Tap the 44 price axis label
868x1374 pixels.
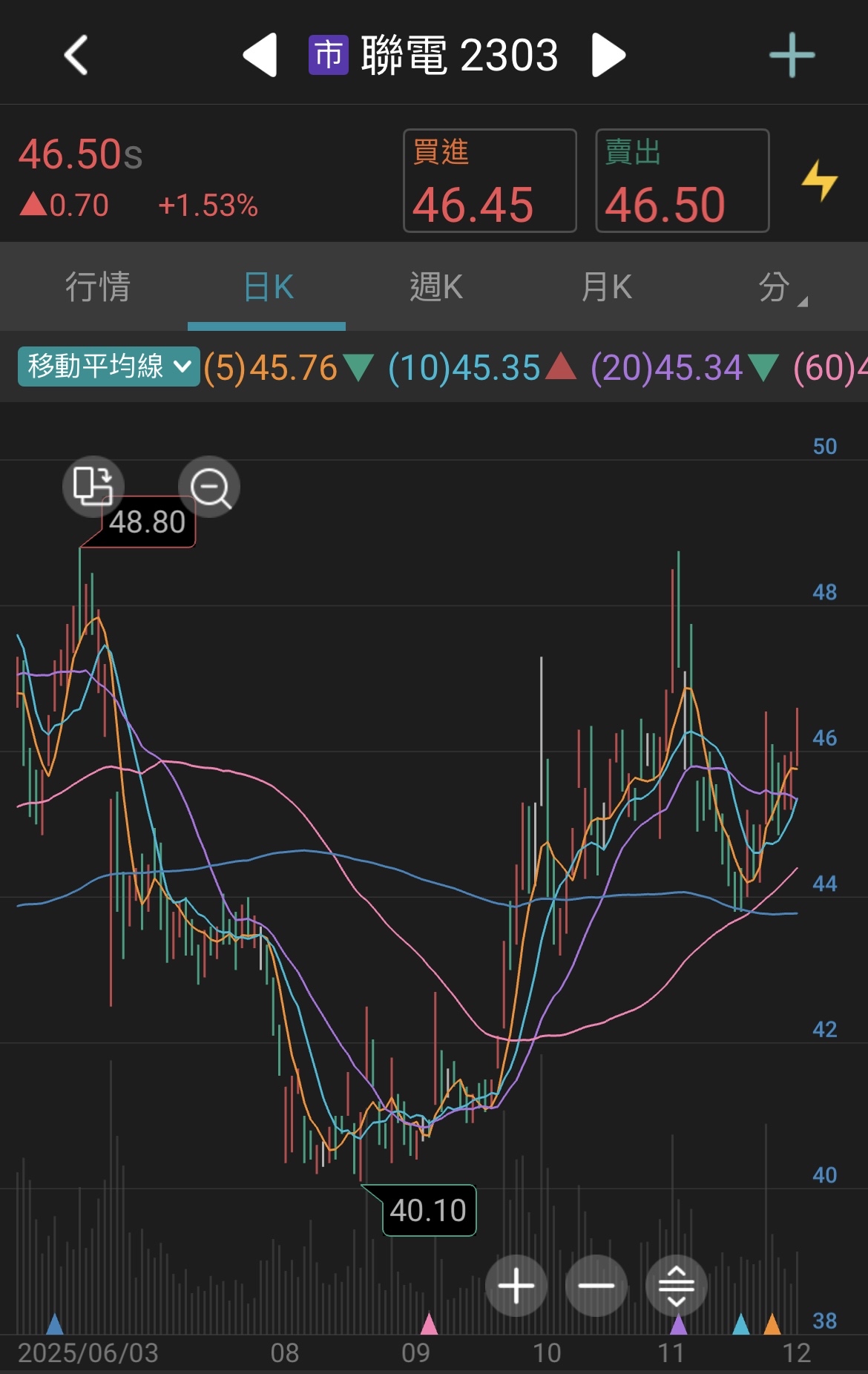click(x=824, y=884)
